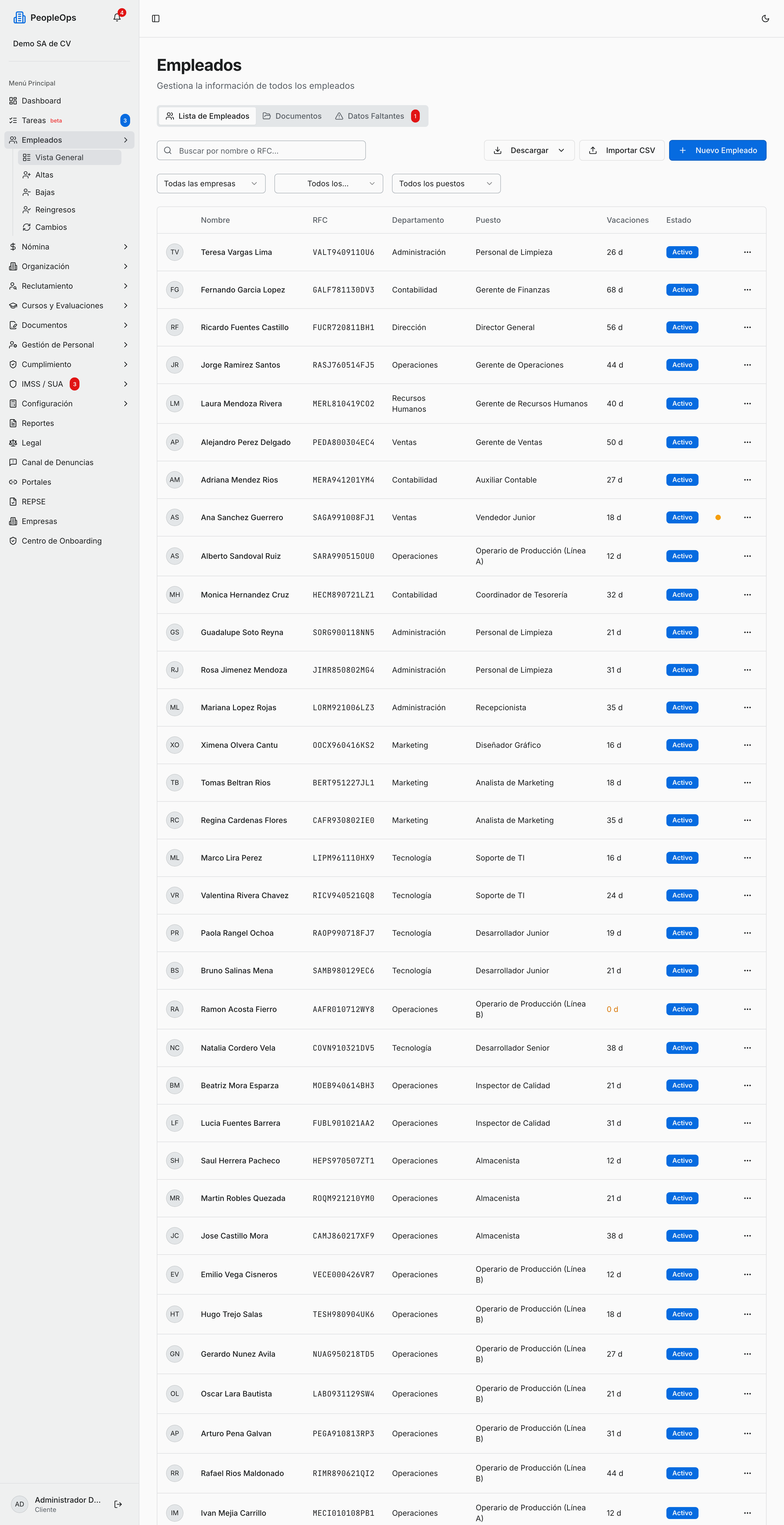Switch to Lista de Empleados tab
This screenshot has height=1525, width=784.
[x=208, y=116]
